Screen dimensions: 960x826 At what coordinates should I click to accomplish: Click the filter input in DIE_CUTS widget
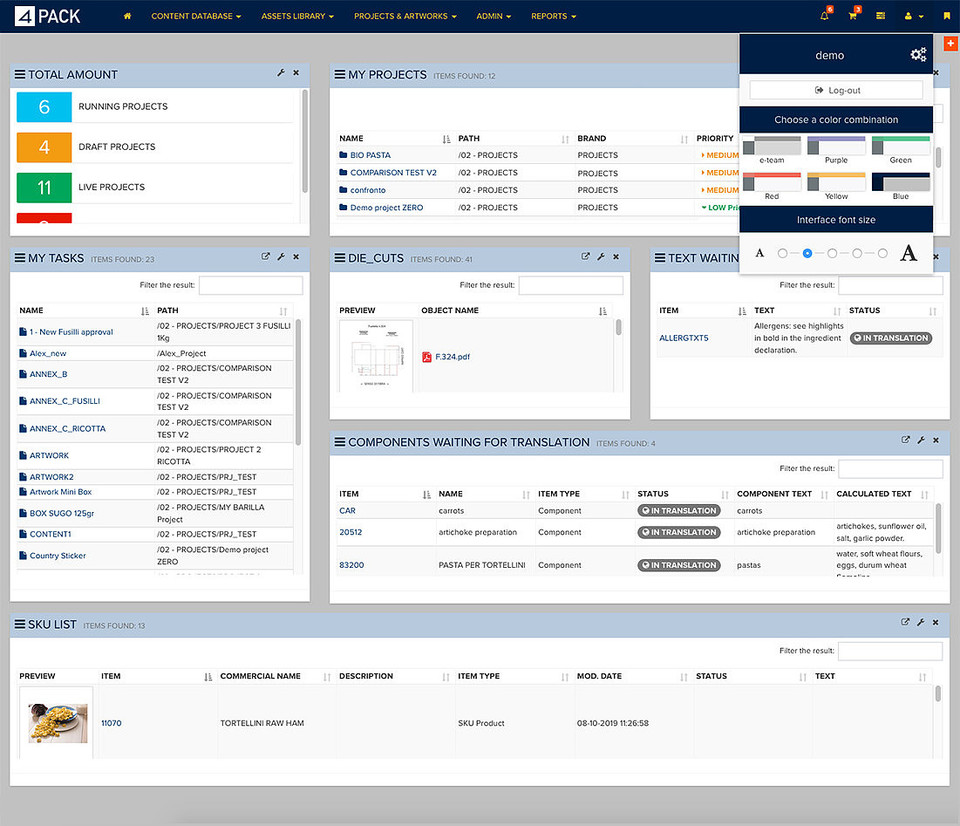tap(571, 284)
